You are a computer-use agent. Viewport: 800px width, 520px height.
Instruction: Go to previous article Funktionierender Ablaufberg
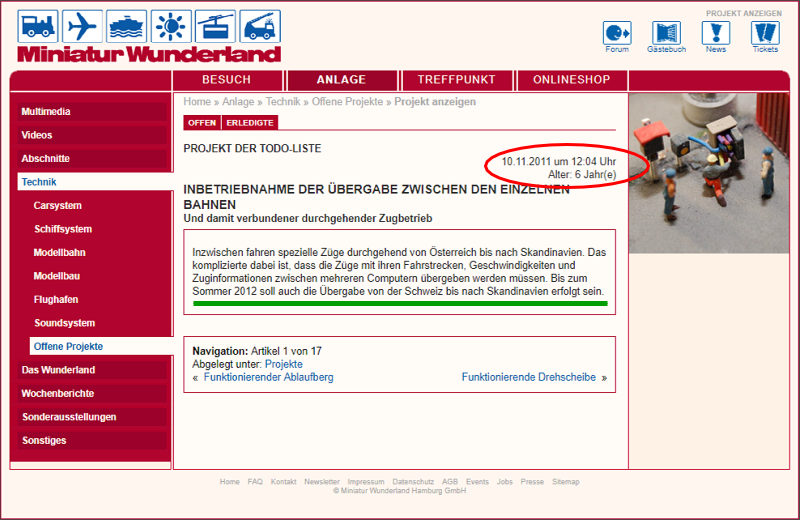click(x=268, y=377)
